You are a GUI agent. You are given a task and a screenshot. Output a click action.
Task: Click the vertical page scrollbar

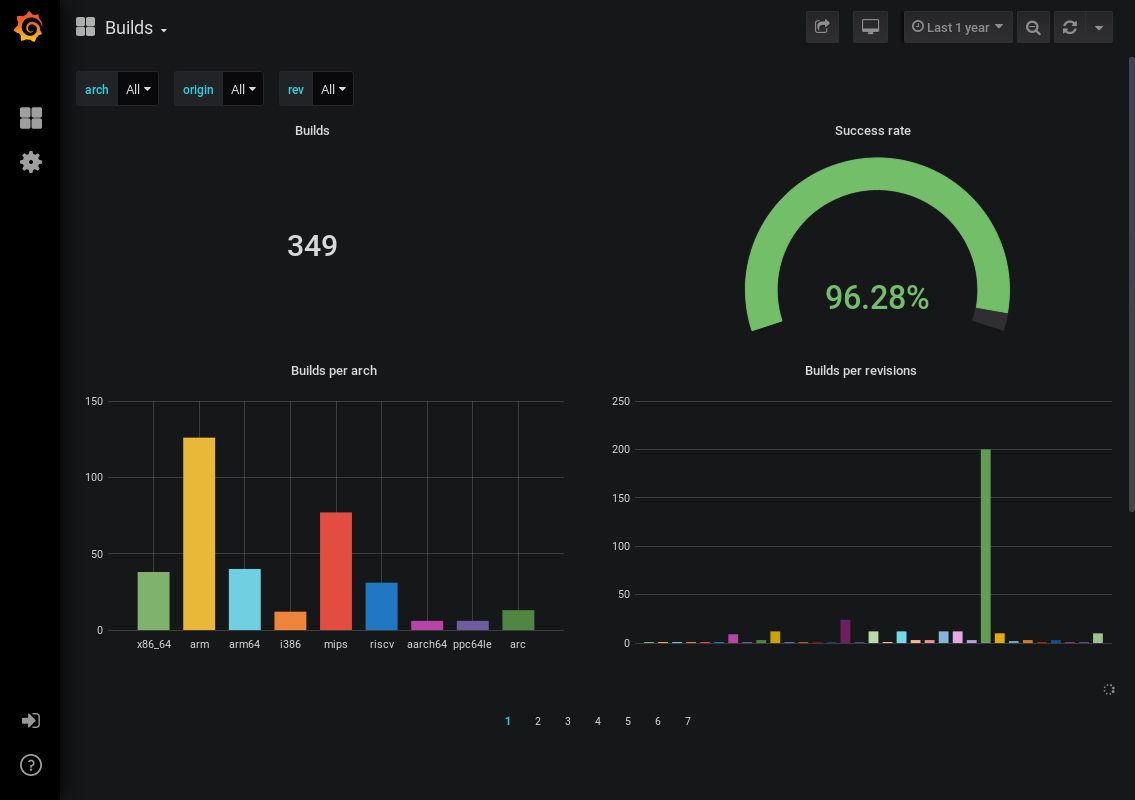pyautogui.click(x=1131, y=284)
